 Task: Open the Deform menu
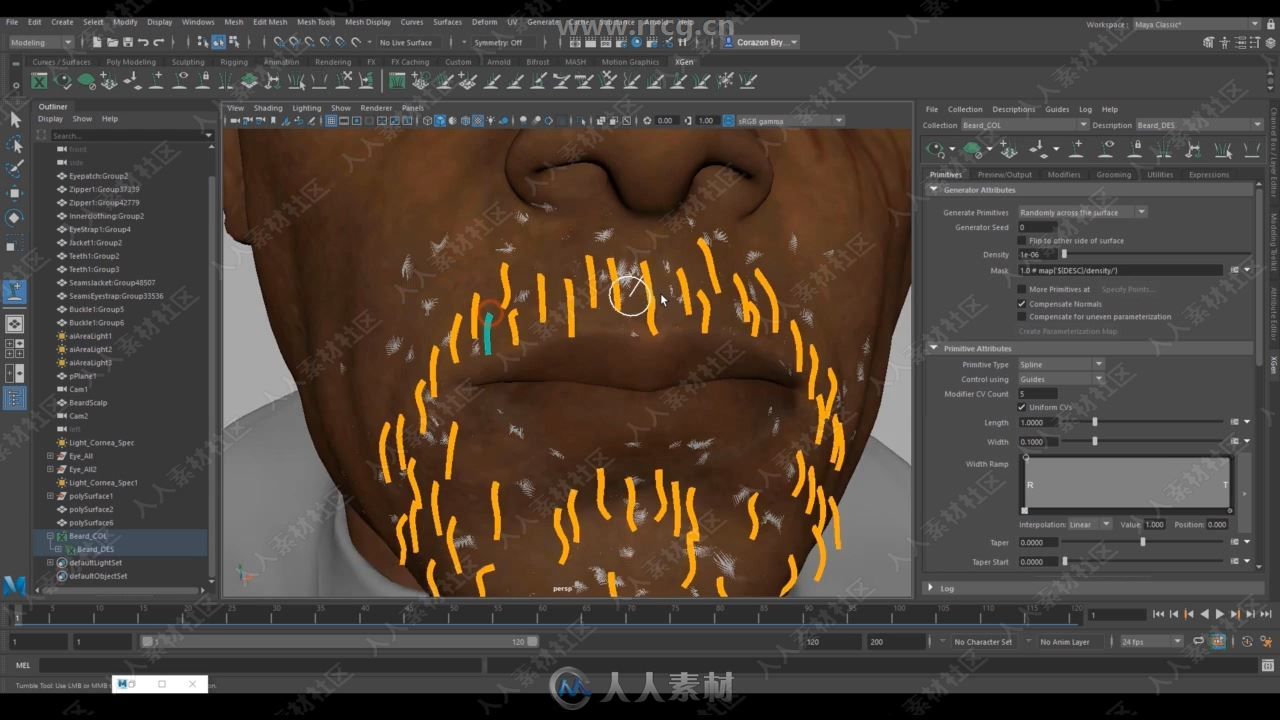coord(484,21)
